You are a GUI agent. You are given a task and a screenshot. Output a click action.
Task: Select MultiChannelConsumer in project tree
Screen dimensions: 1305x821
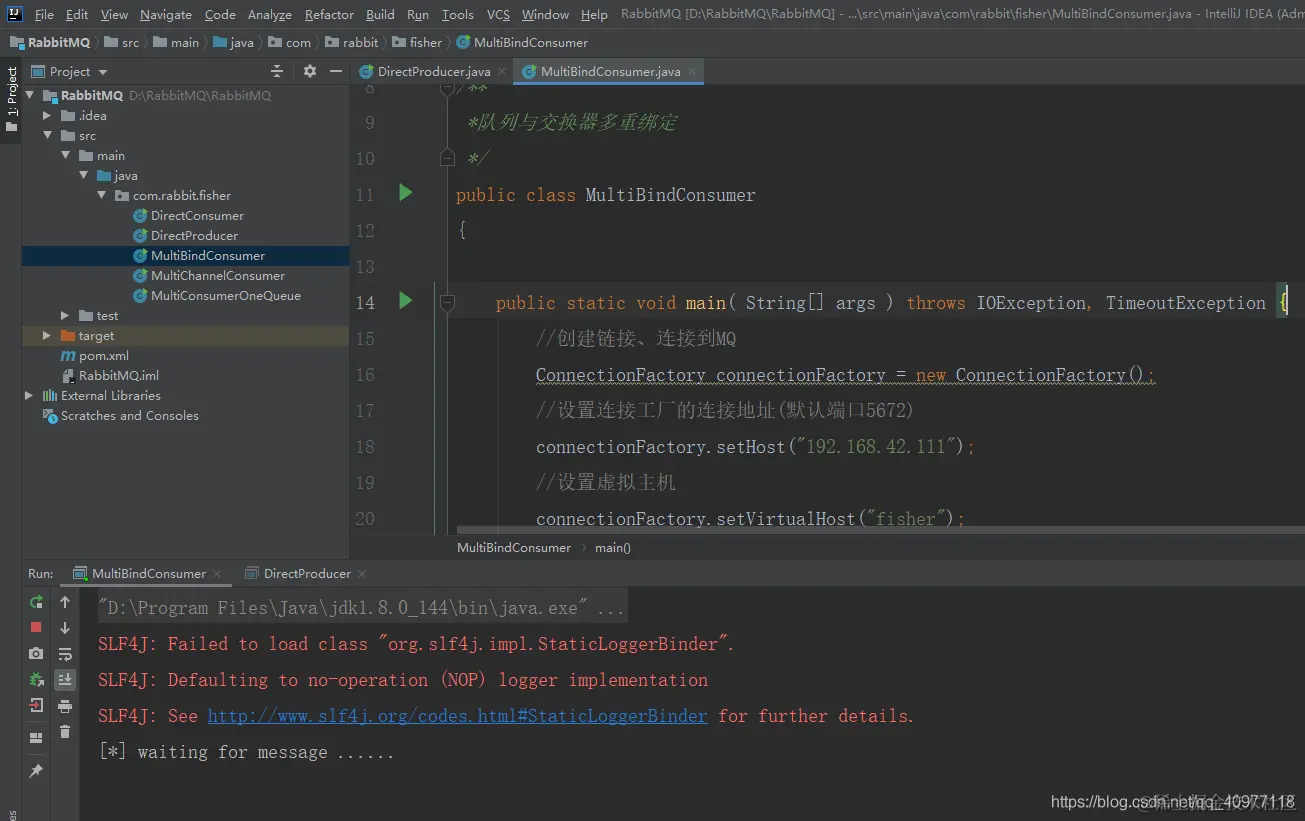click(217, 276)
